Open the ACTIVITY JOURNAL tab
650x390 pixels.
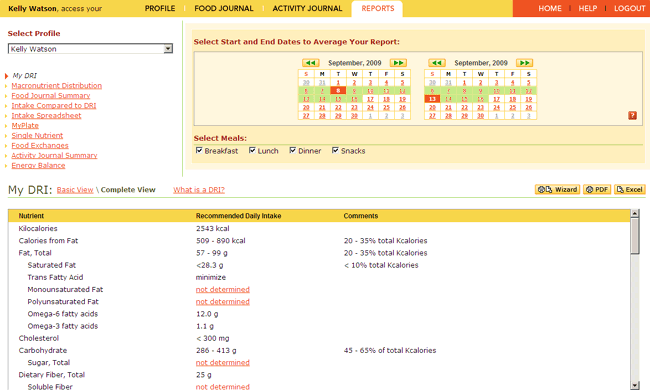[x=307, y=8]
